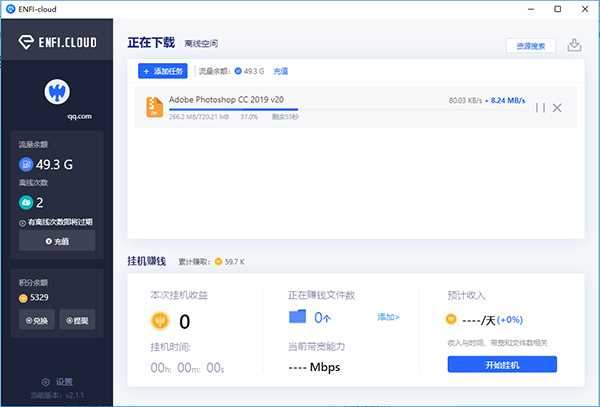
Task: Click the clock icon by offline expiry notice
Action: point(23,223)
